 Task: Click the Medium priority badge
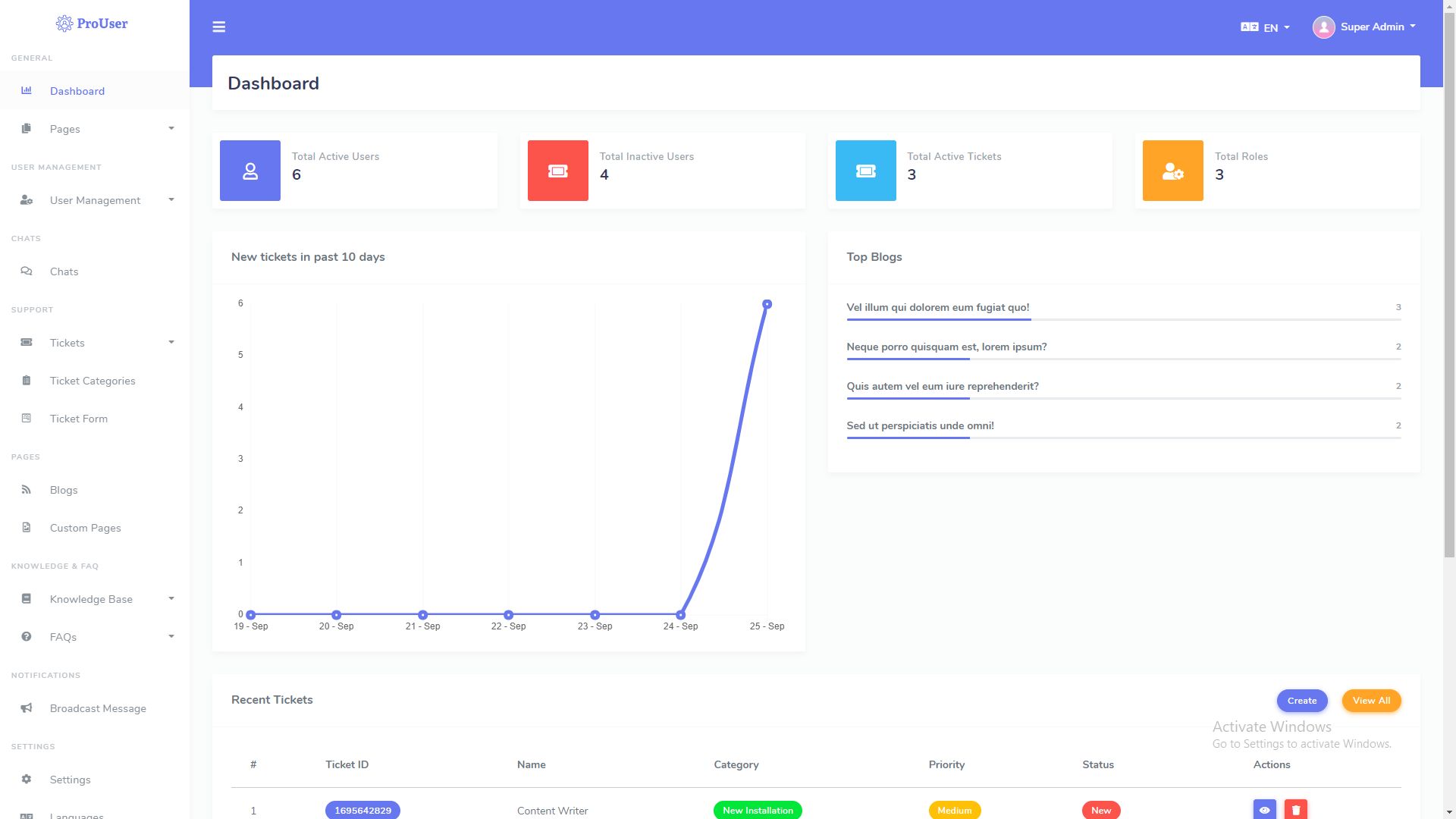click(955, 810)
